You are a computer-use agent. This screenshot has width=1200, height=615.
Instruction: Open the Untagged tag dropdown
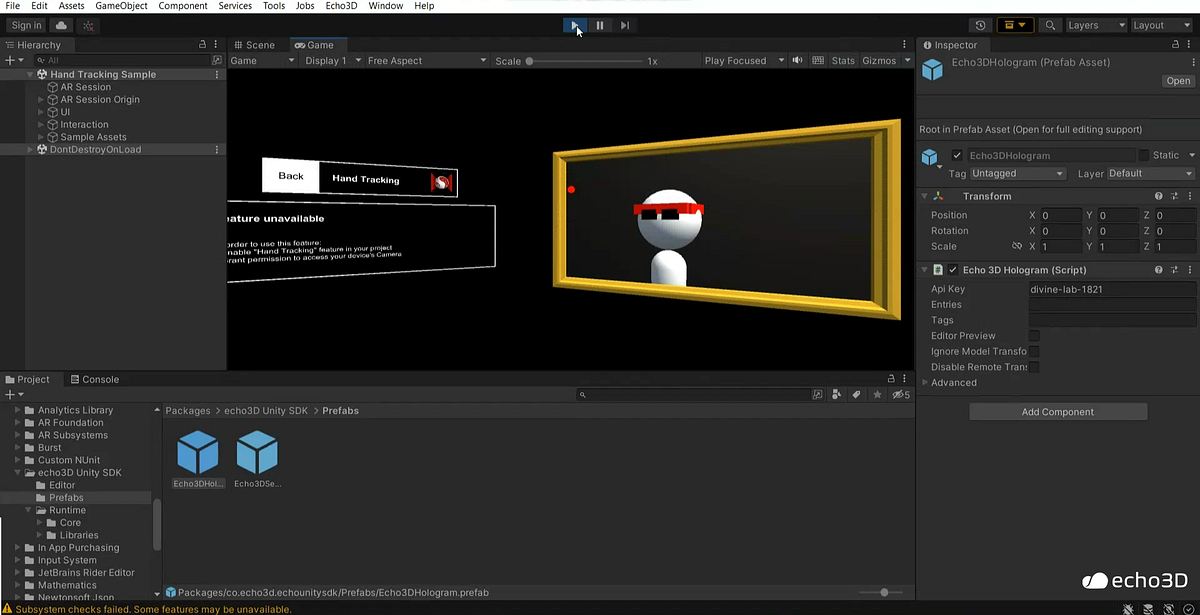pyautogui.click(x=1016, y=172)
